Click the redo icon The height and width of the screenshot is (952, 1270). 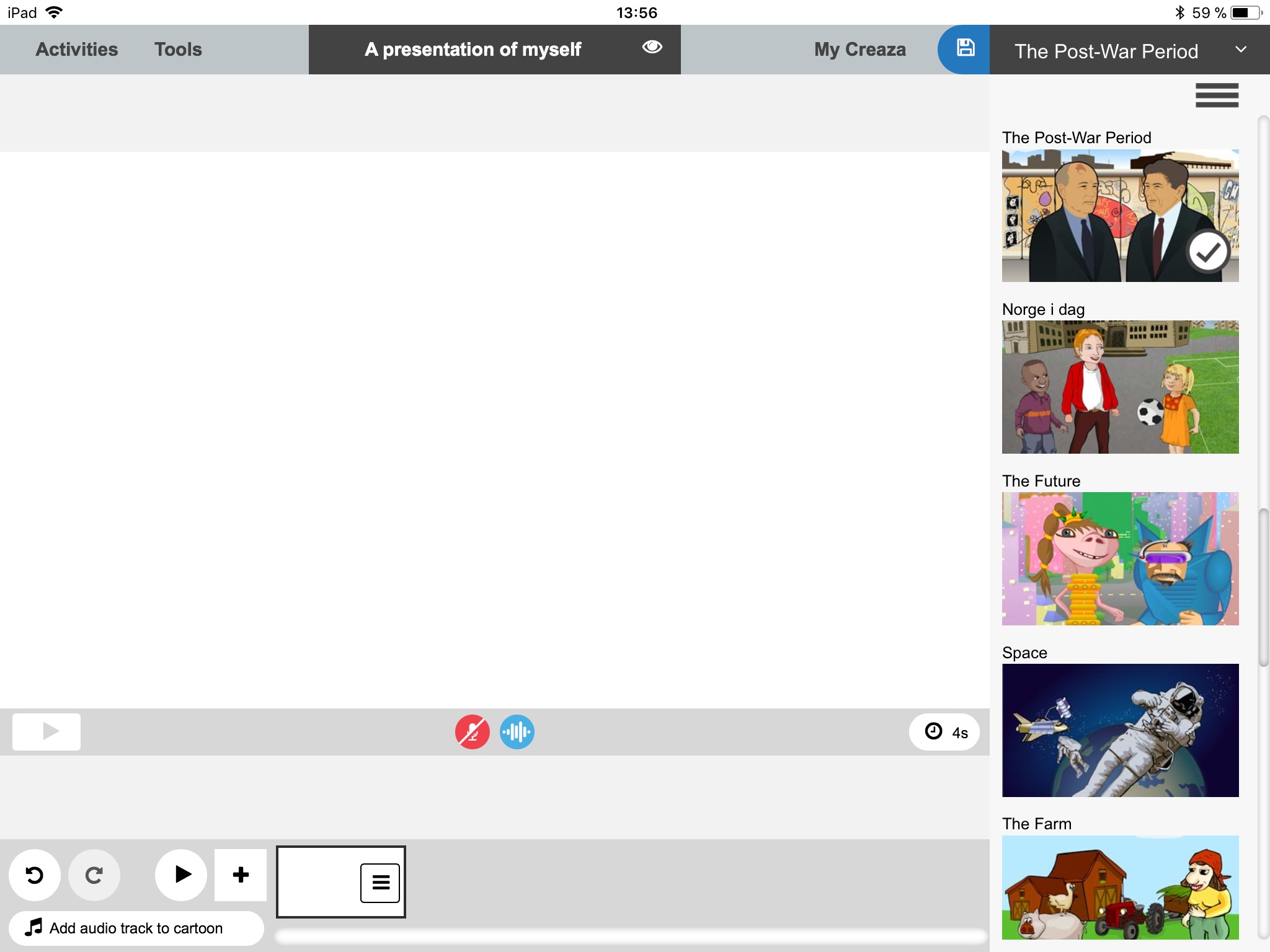pos(94,875)
